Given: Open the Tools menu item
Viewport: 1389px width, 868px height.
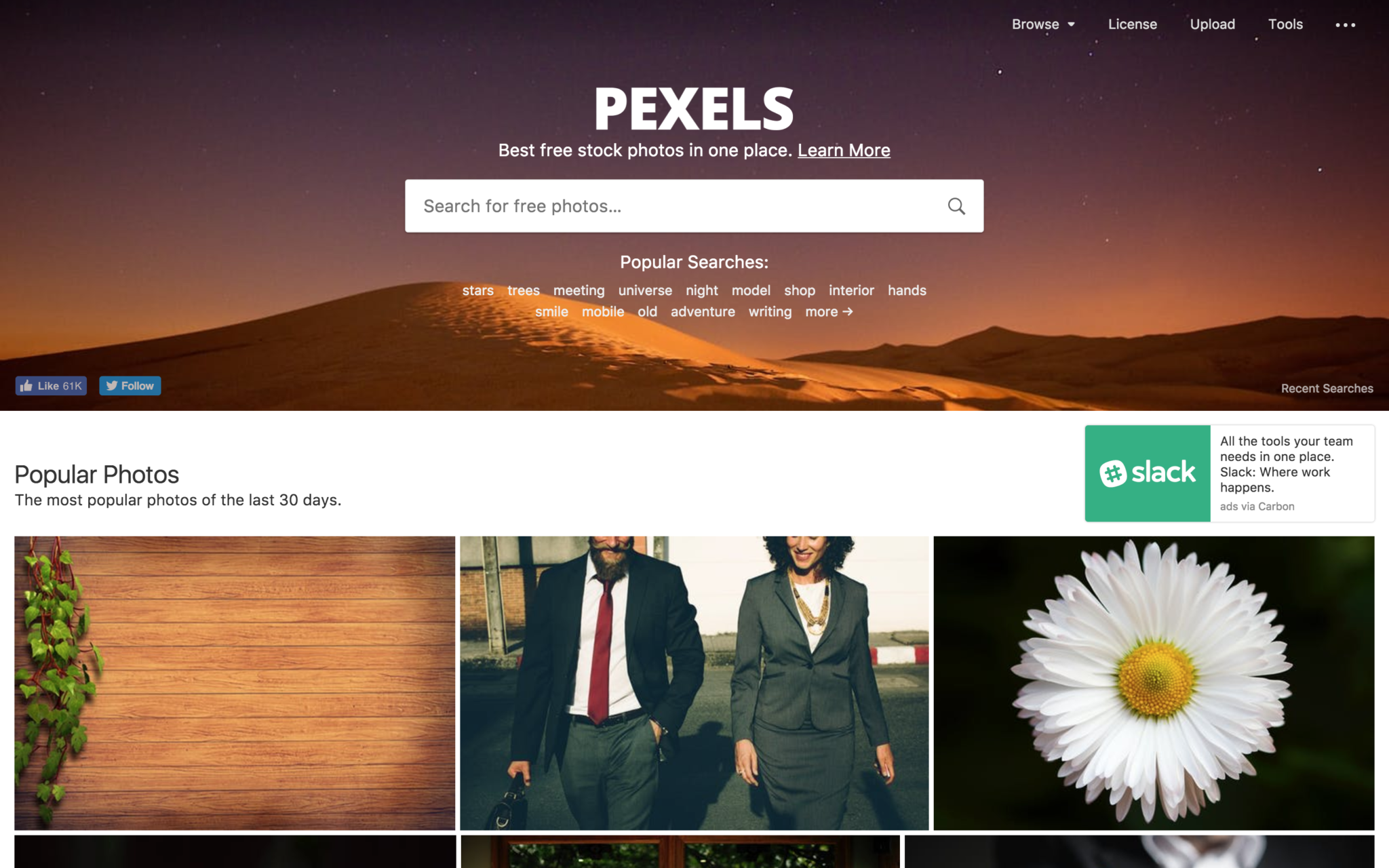Looking at the screenshot, I should coord(1285,24).
